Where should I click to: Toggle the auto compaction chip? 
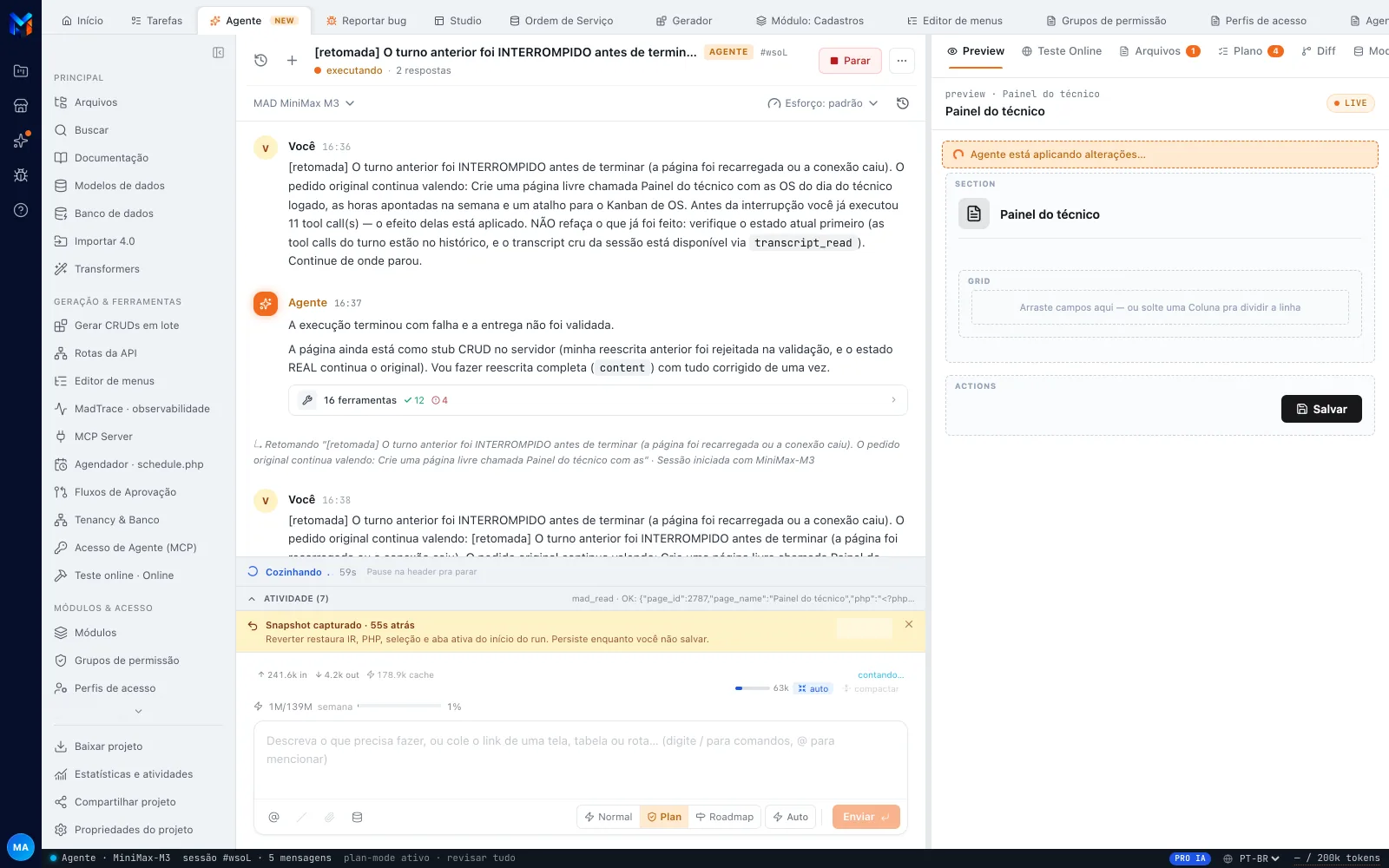coord(813,688)
